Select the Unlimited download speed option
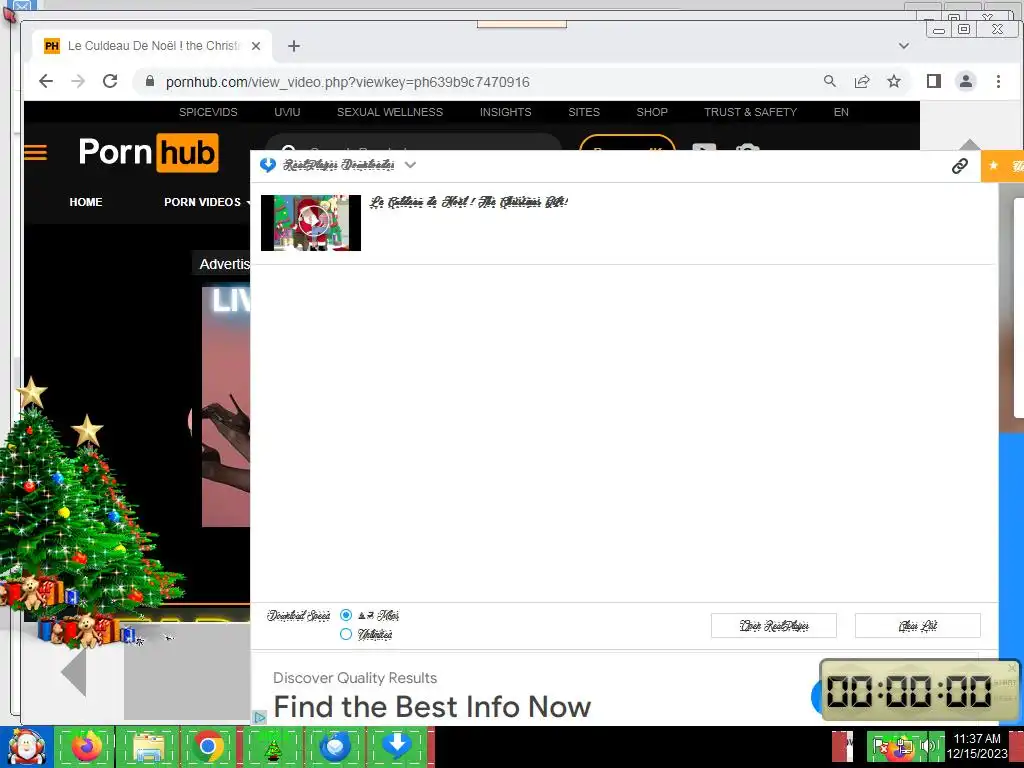The height and width of the screenshot is (768, 1024). (346, 634)
